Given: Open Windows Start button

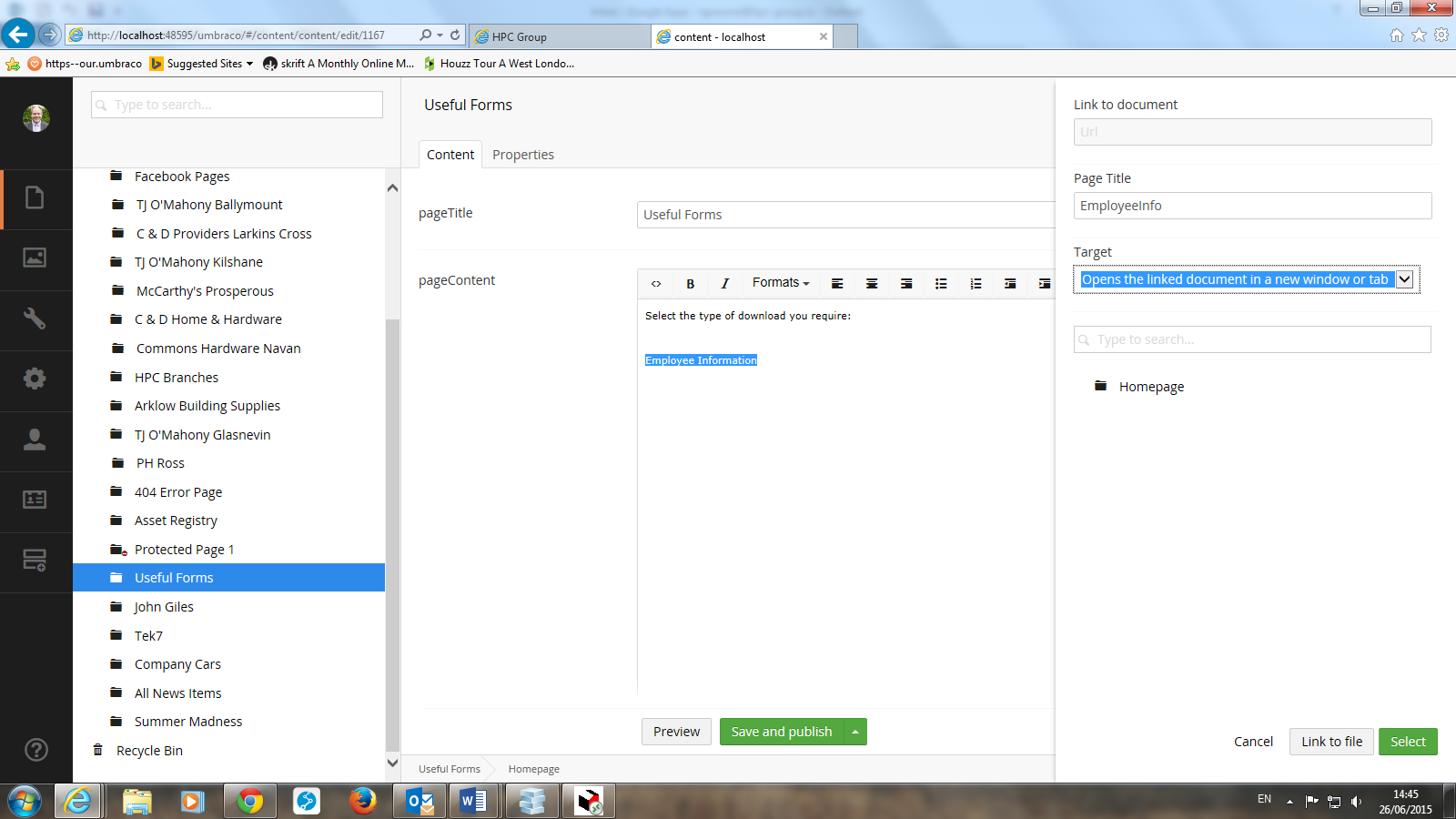Looking at the screenshot, I should tap(25, 802).
